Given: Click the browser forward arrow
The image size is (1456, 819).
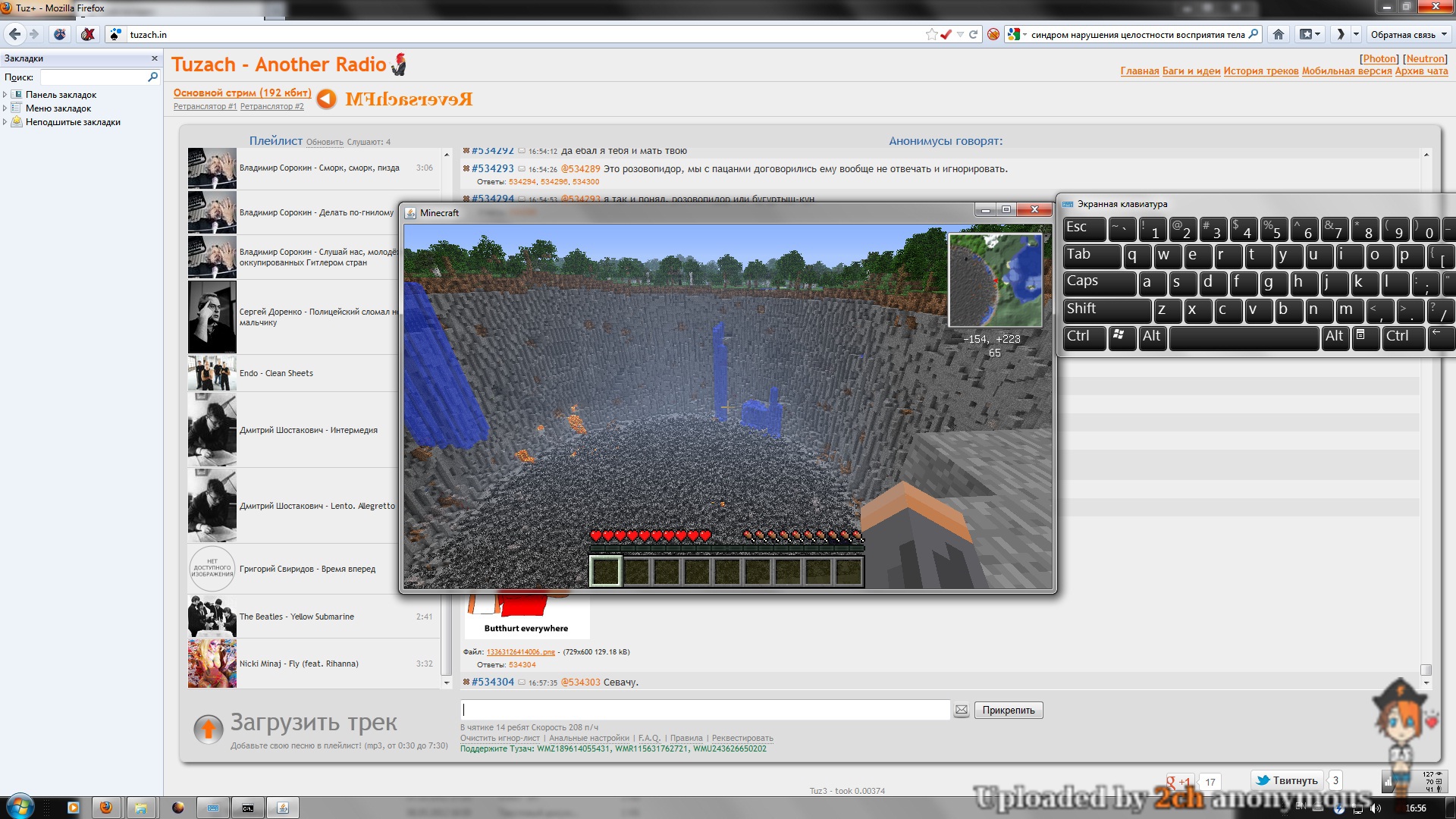Looking at the screenshot, I should click(34, 34).
